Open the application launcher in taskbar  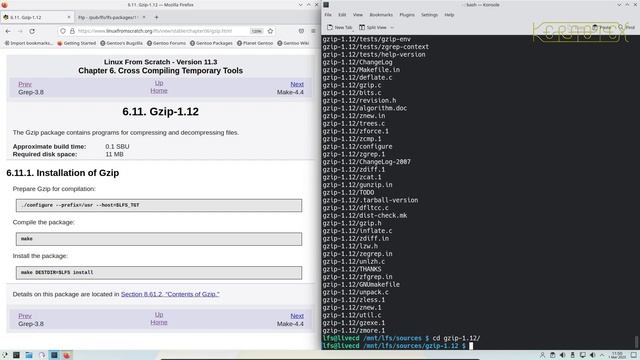pos(4,355)
